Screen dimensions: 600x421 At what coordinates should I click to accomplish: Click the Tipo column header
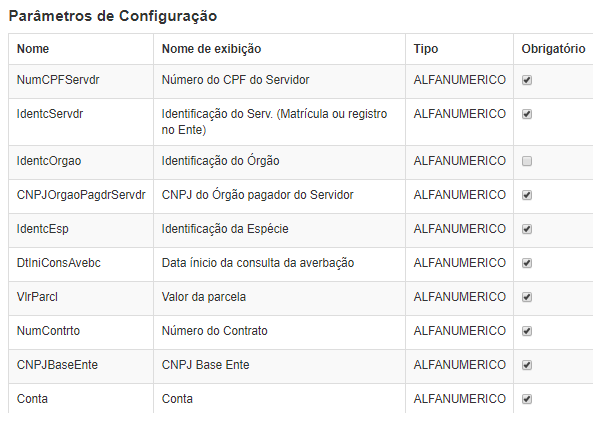(x=426, y=49)
